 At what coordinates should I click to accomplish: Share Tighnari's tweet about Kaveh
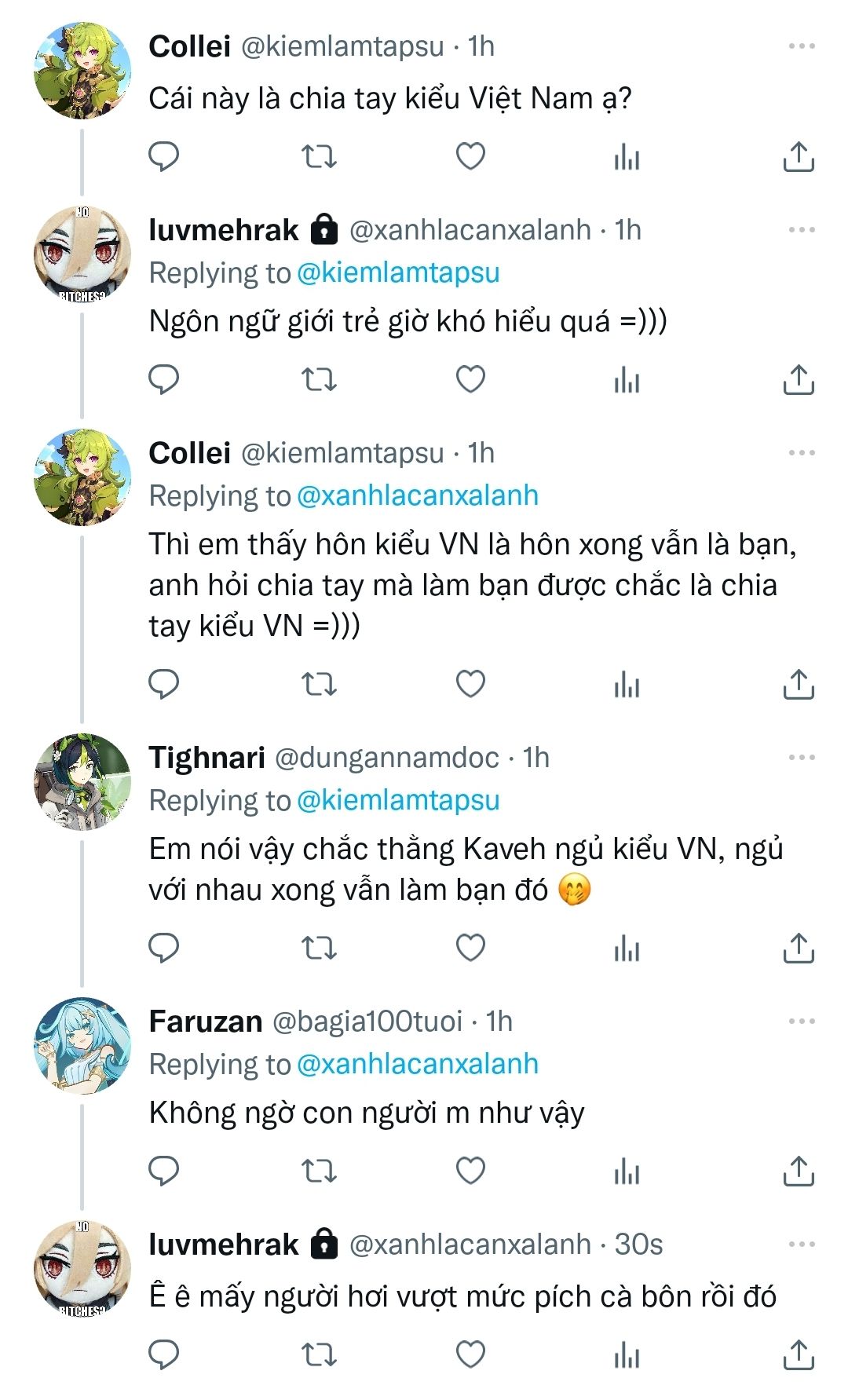[798, 949]
